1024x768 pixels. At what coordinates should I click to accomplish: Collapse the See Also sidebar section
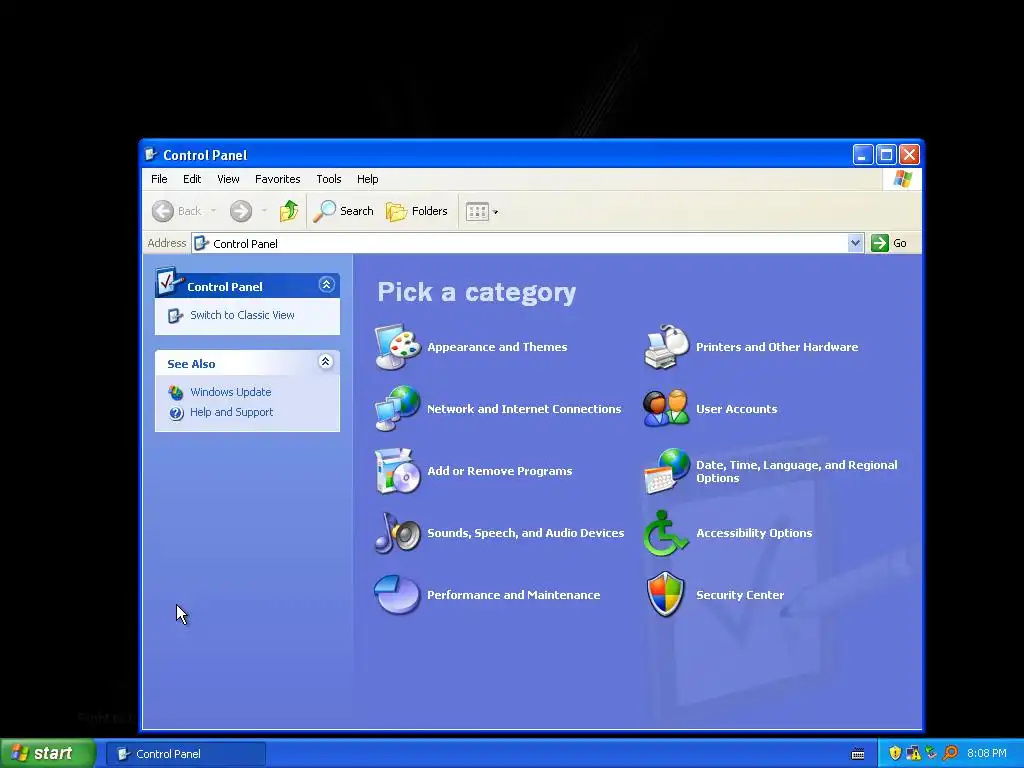325,362
